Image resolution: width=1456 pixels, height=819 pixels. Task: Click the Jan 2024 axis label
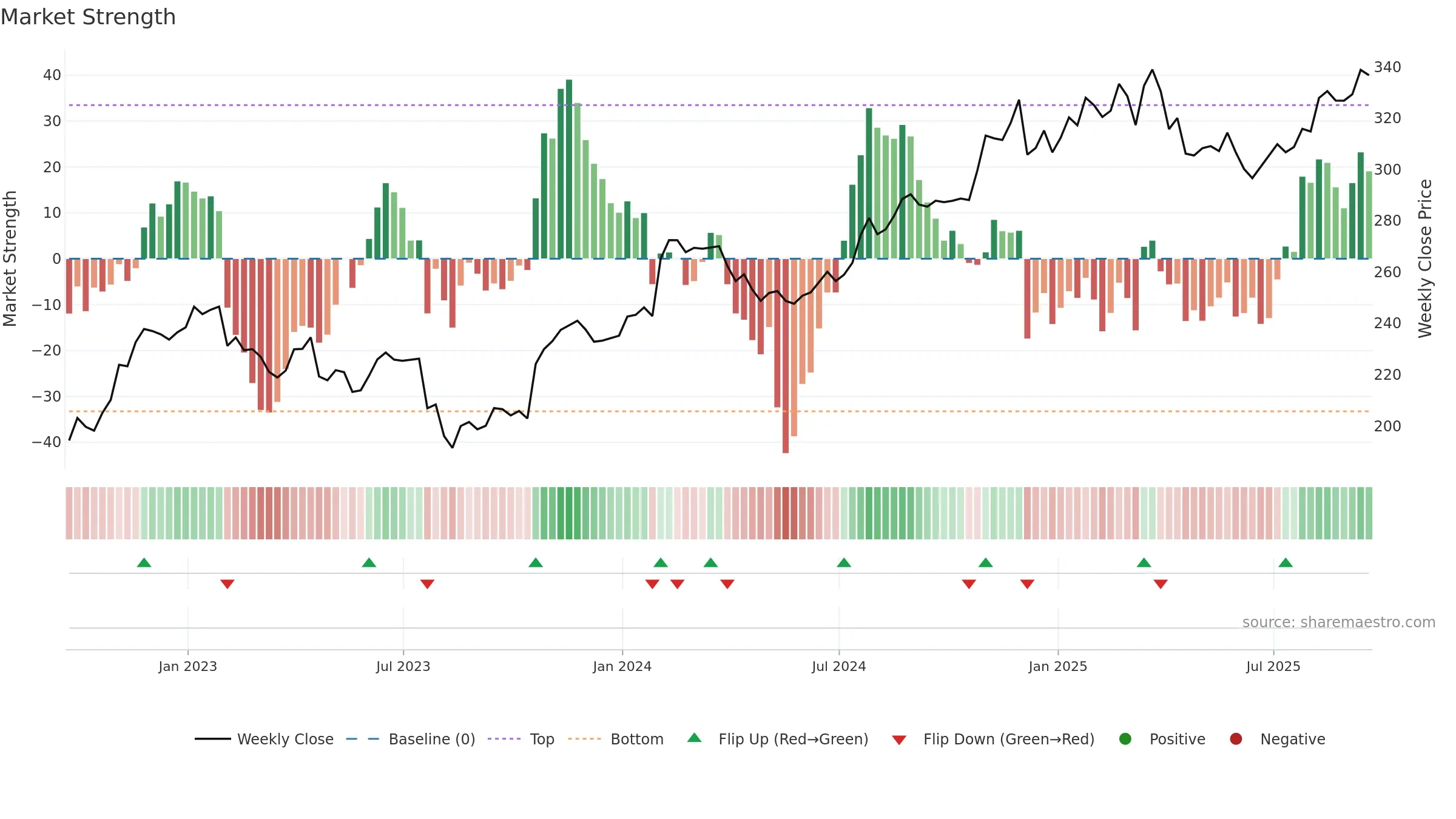622,666
